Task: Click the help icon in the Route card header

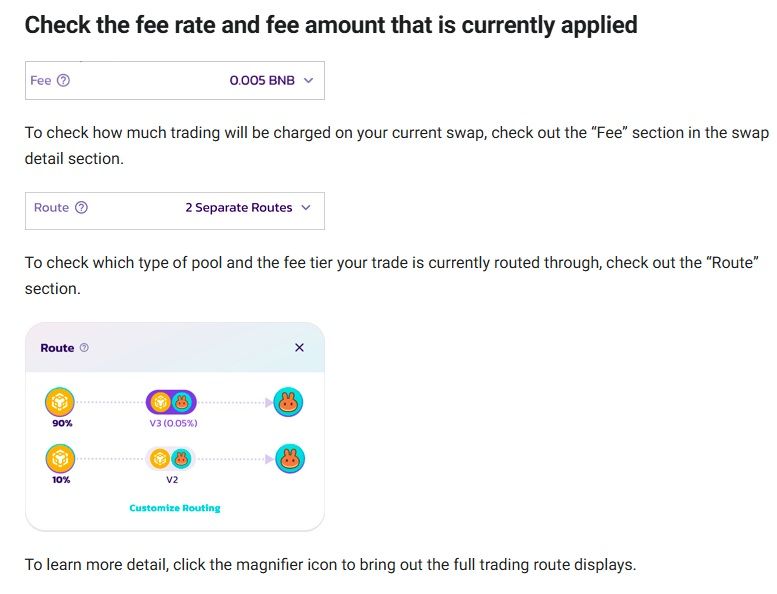Action: [84, 348]
